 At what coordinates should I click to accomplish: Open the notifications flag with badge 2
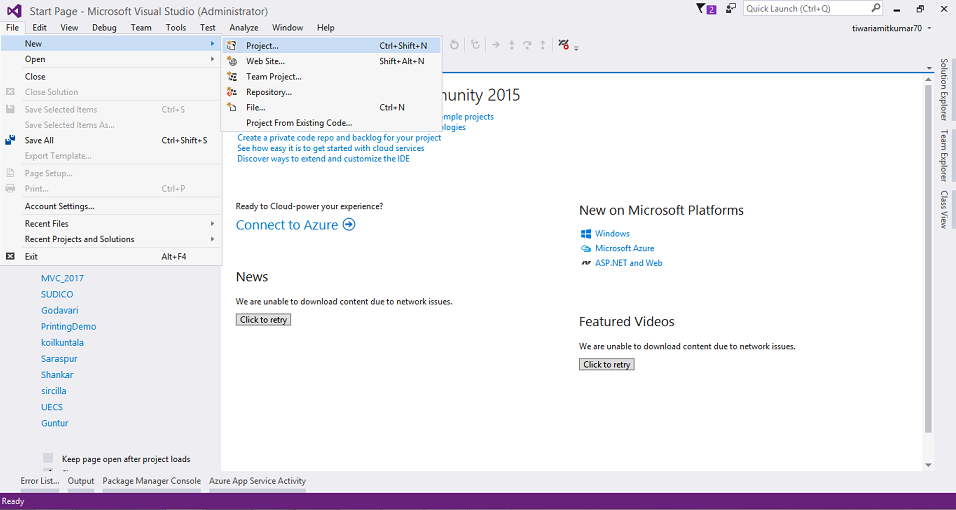click(x=705, y=9)
